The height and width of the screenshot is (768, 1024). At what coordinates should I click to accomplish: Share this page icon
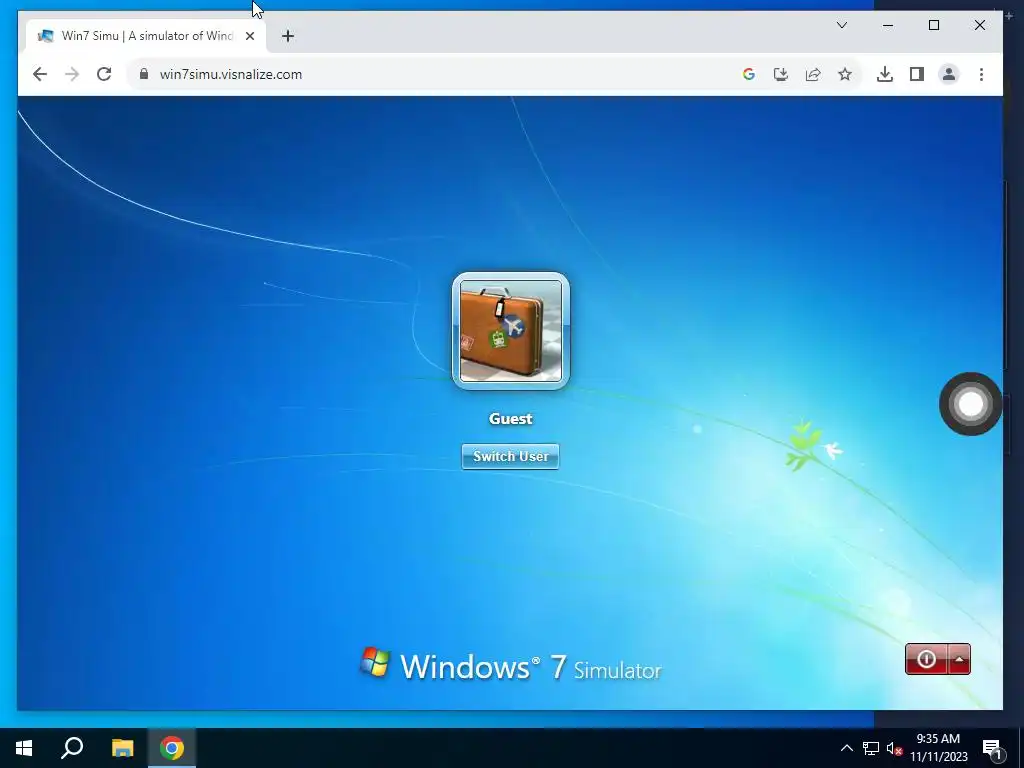(x=813, y=74)
